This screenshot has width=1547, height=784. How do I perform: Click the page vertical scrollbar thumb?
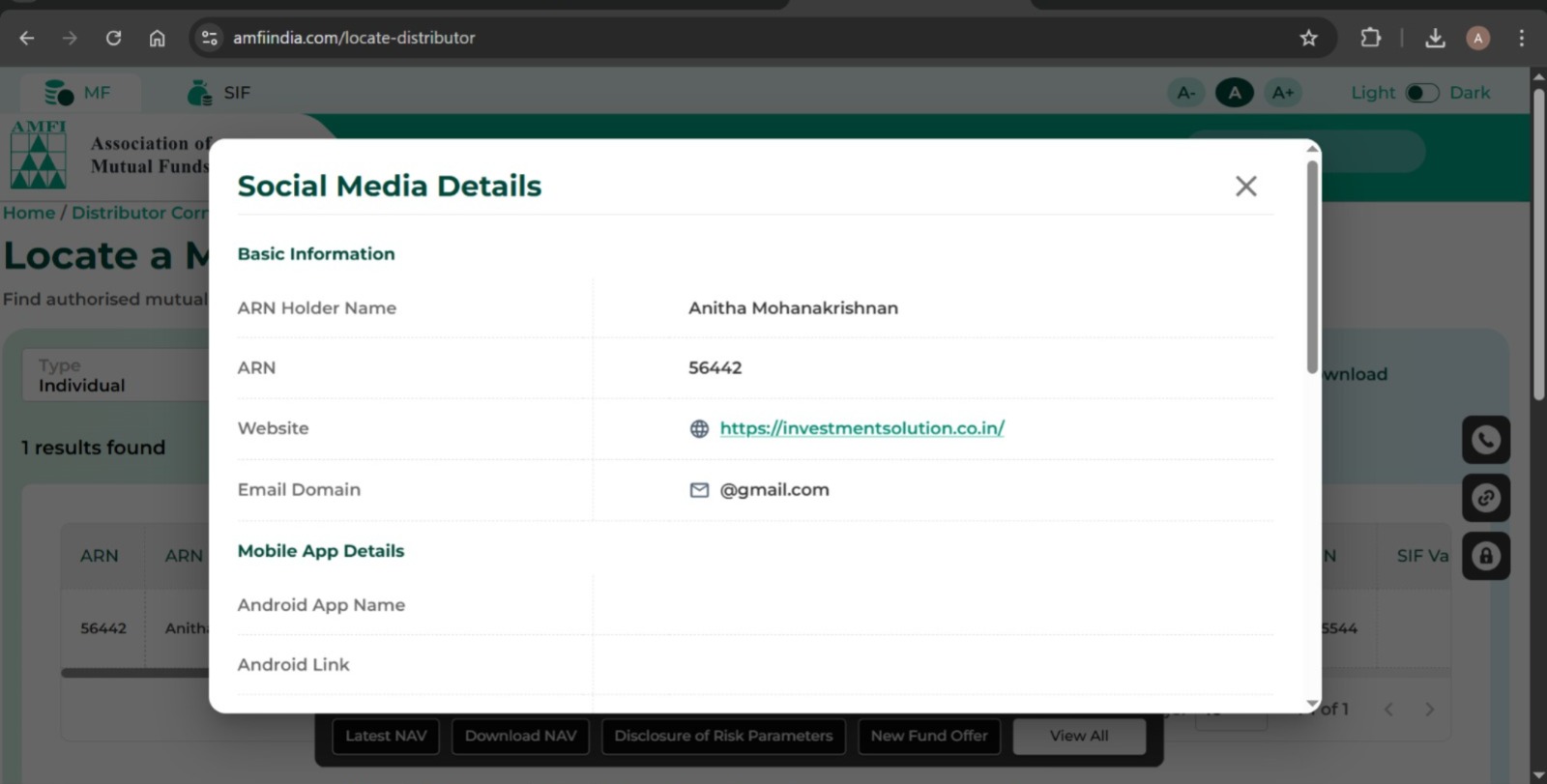point(1538,244)
